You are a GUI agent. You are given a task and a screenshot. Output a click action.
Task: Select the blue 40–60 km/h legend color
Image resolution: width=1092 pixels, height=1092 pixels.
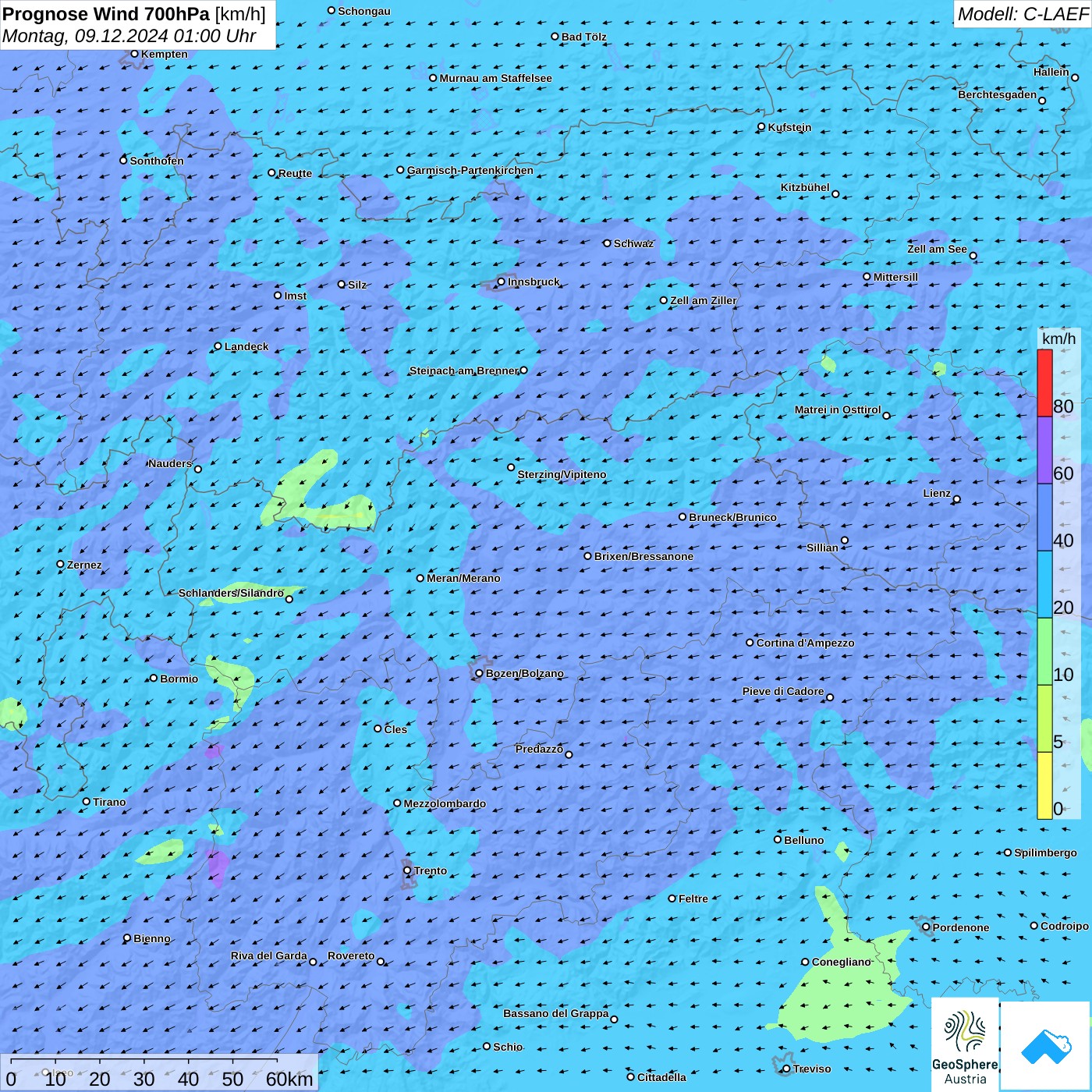point(1044,518)
